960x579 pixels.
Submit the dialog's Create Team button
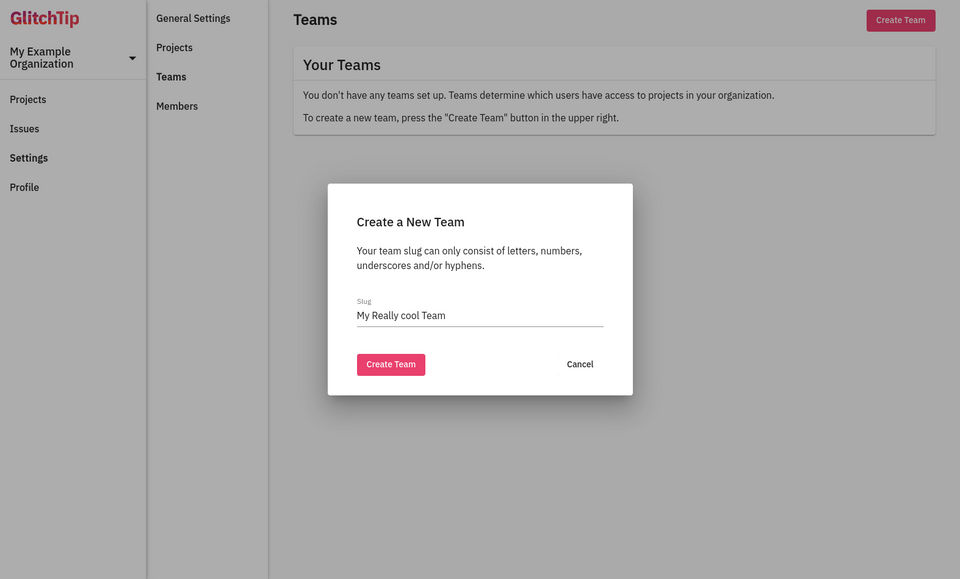pyautogui.click(x=391, y=365)
